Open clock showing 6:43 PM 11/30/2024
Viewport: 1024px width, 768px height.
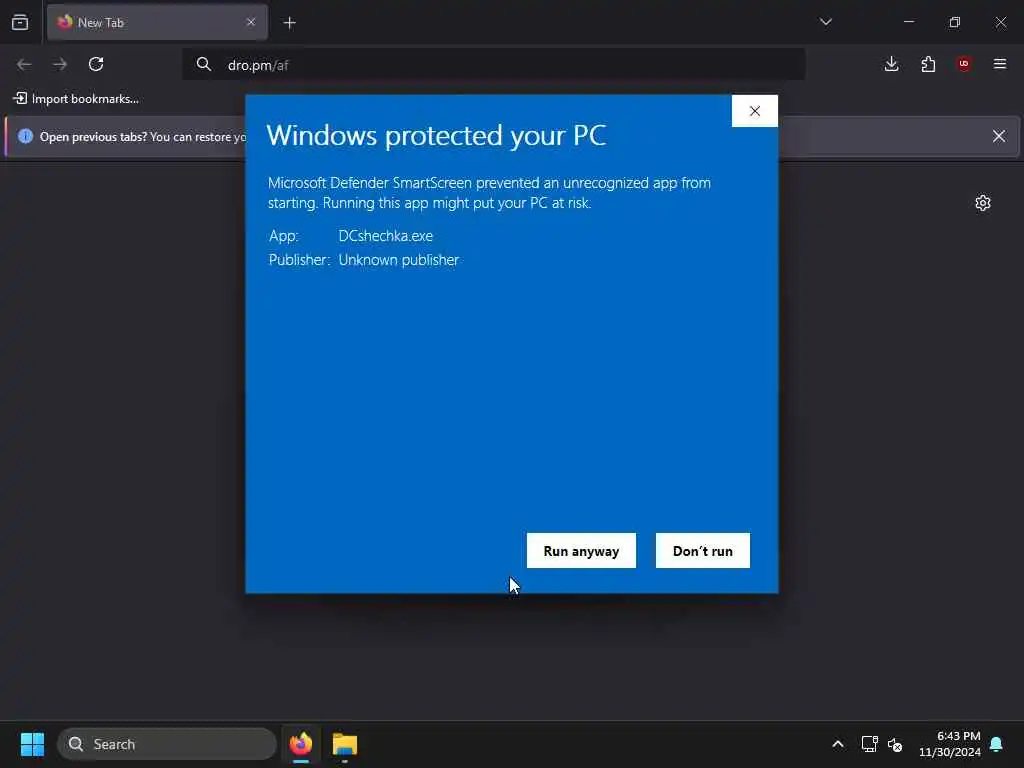tap(950, 744)
